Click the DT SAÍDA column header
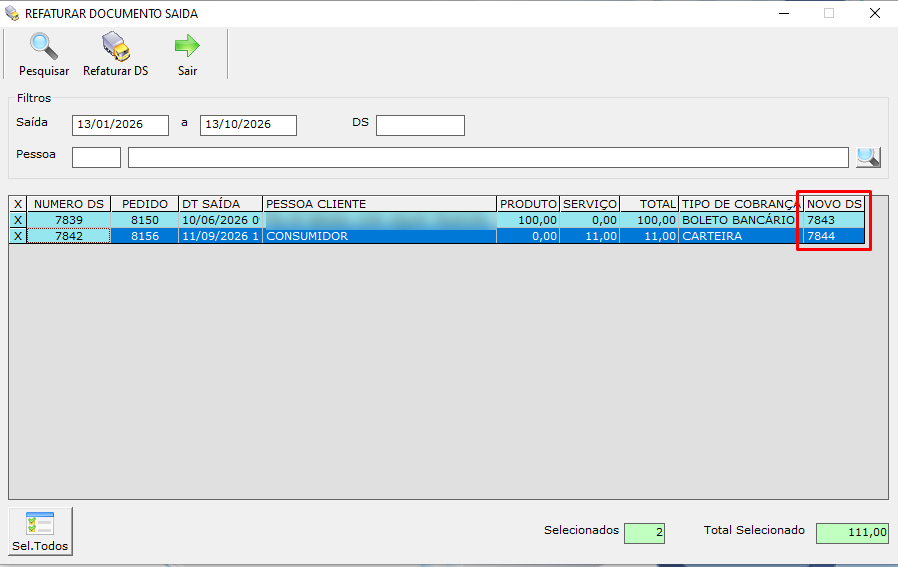This screenshot has width=898, height=567. click(x=220, y=204)
